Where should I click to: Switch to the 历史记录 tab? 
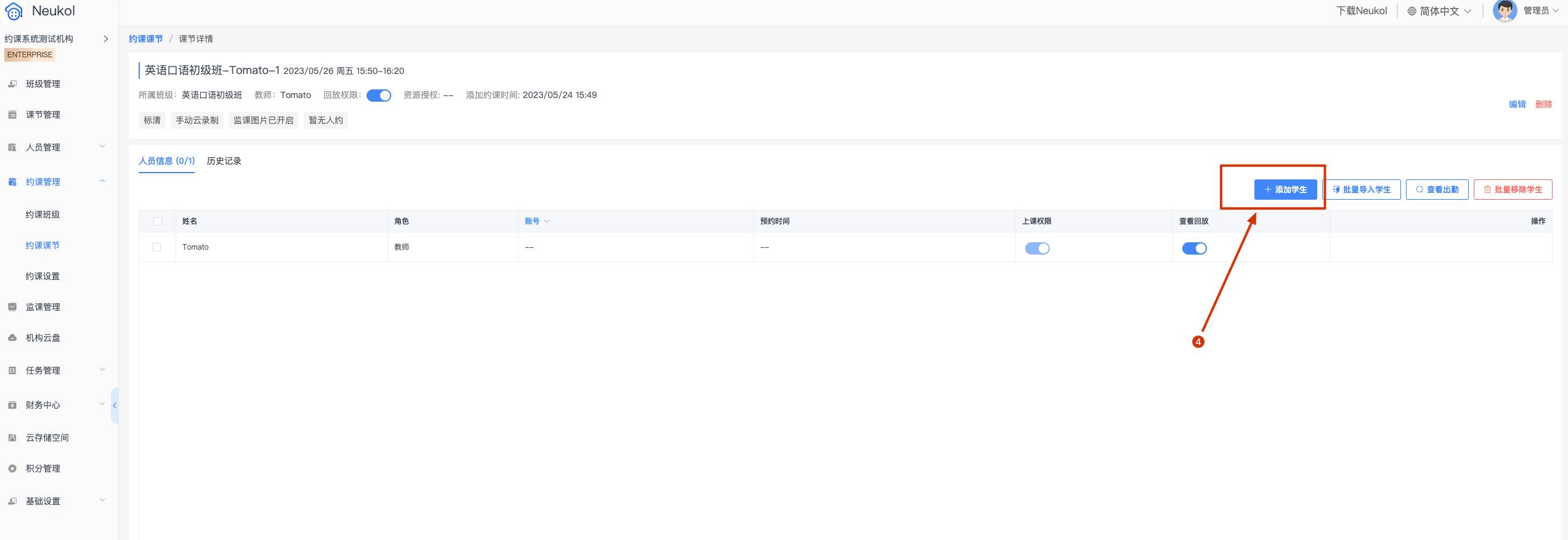pos(224,161)
